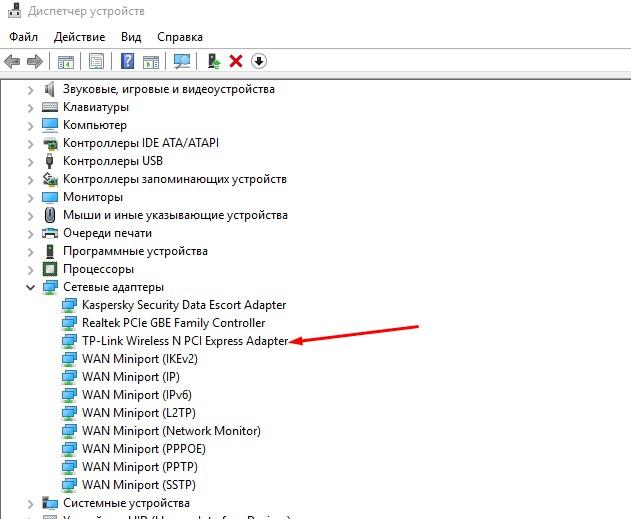Select WAN Miniport (L2TP)
The image size is (631, 519).
tap(138, 413)
